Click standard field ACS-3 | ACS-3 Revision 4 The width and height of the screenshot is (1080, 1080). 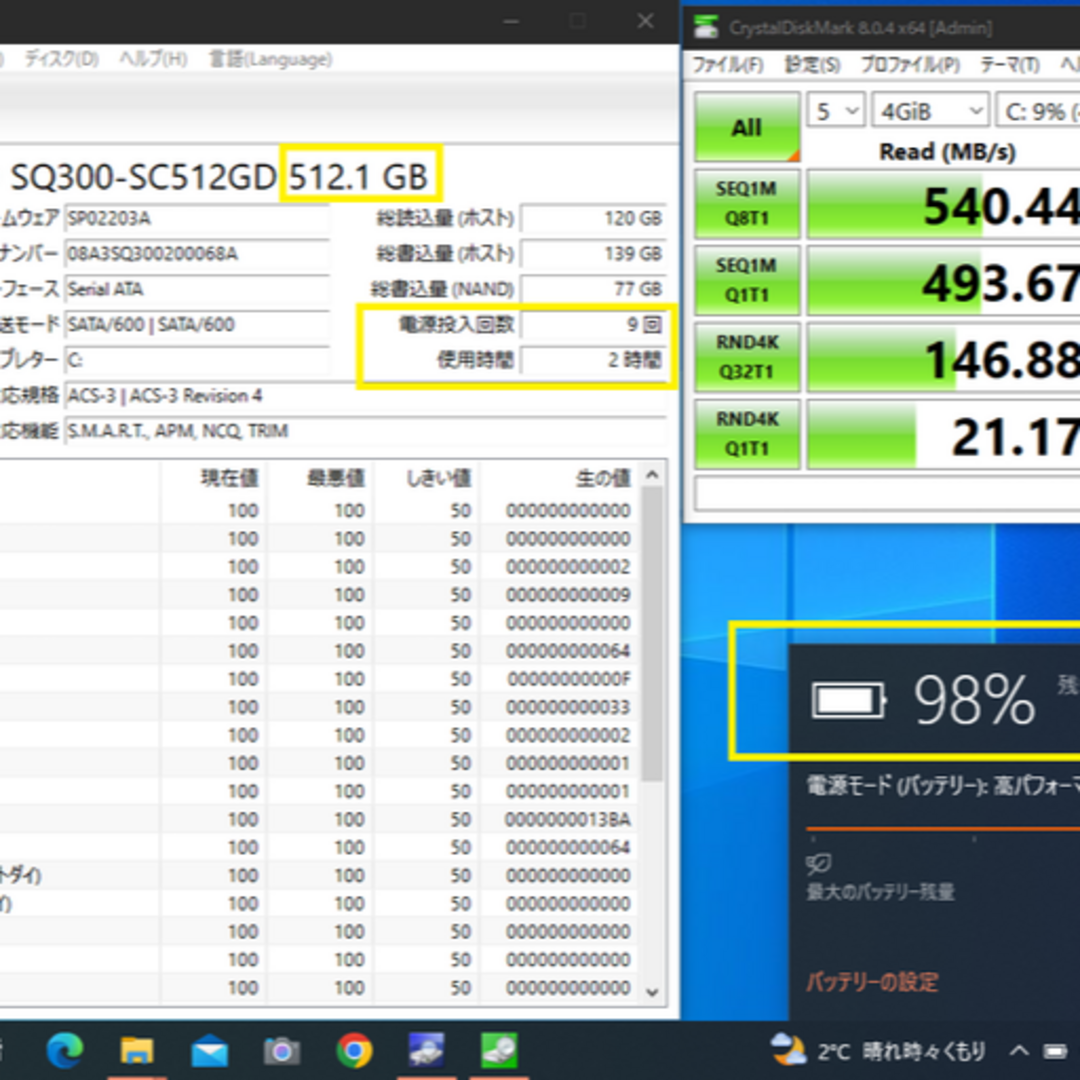(x=365, y=395)
